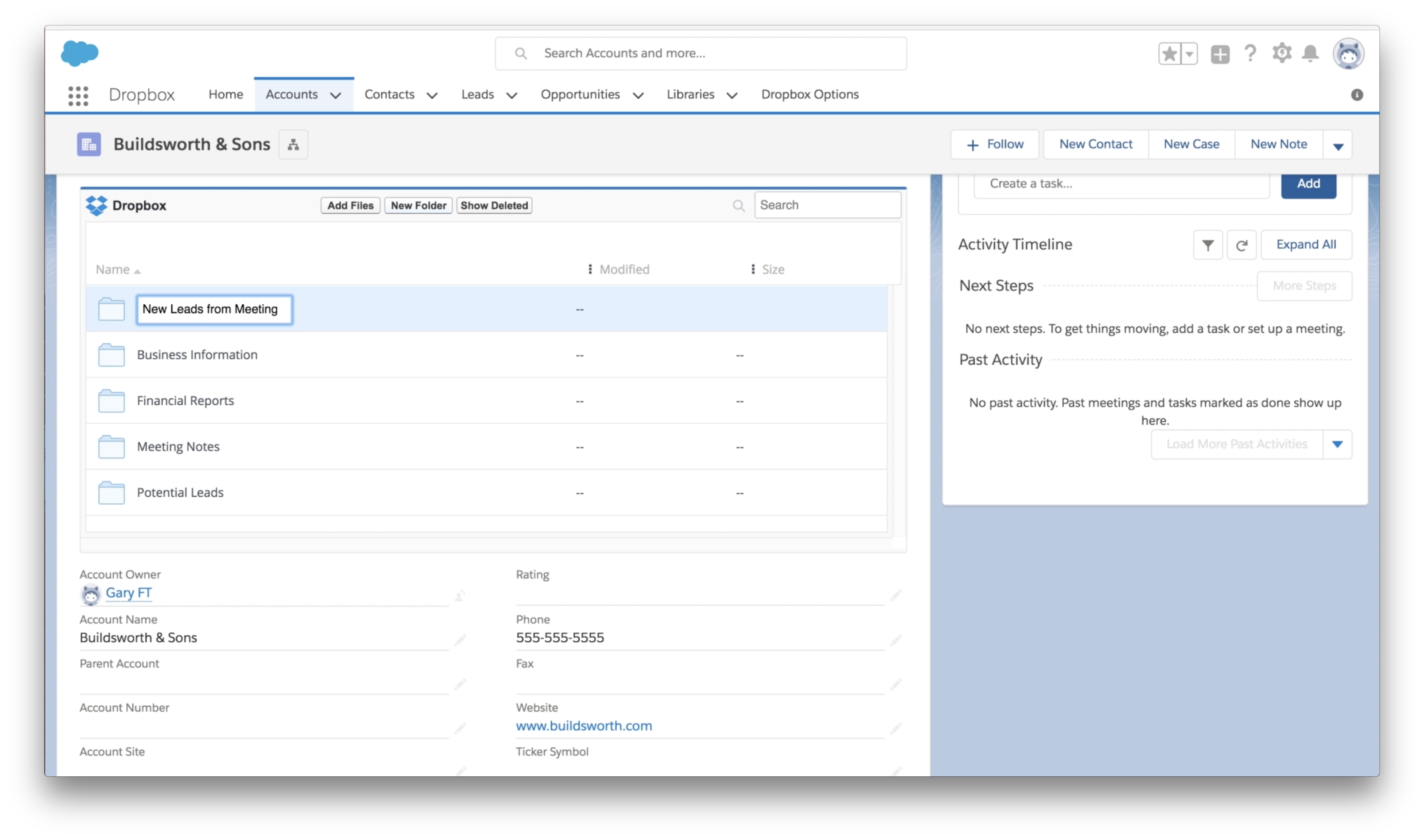This screenshot has height=840, width=1424.
Task: Expand the Leads navigation dropdown
Action: [510, 94]
